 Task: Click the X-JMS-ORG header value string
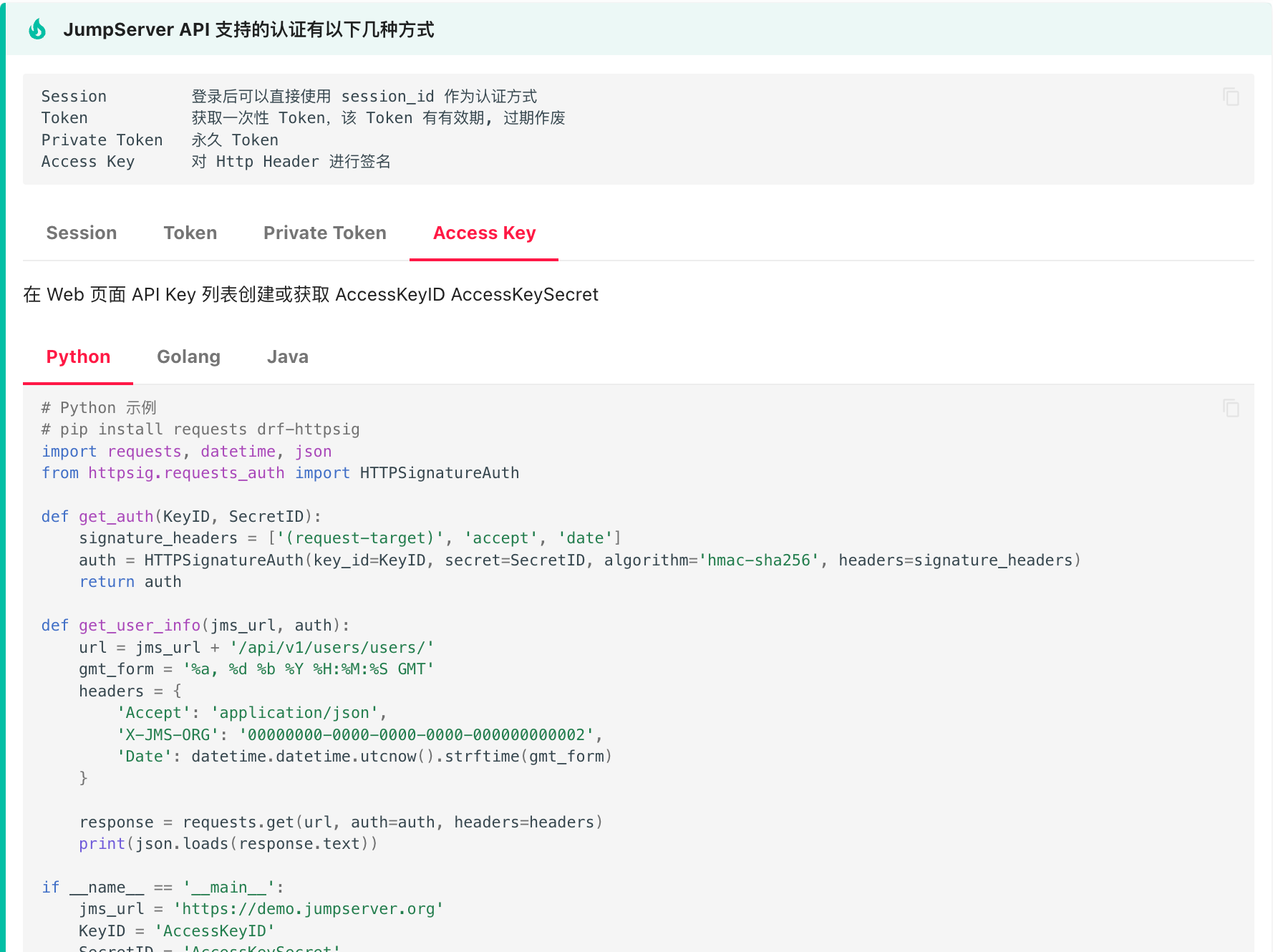pyautogui.click(x=417, y=735)
